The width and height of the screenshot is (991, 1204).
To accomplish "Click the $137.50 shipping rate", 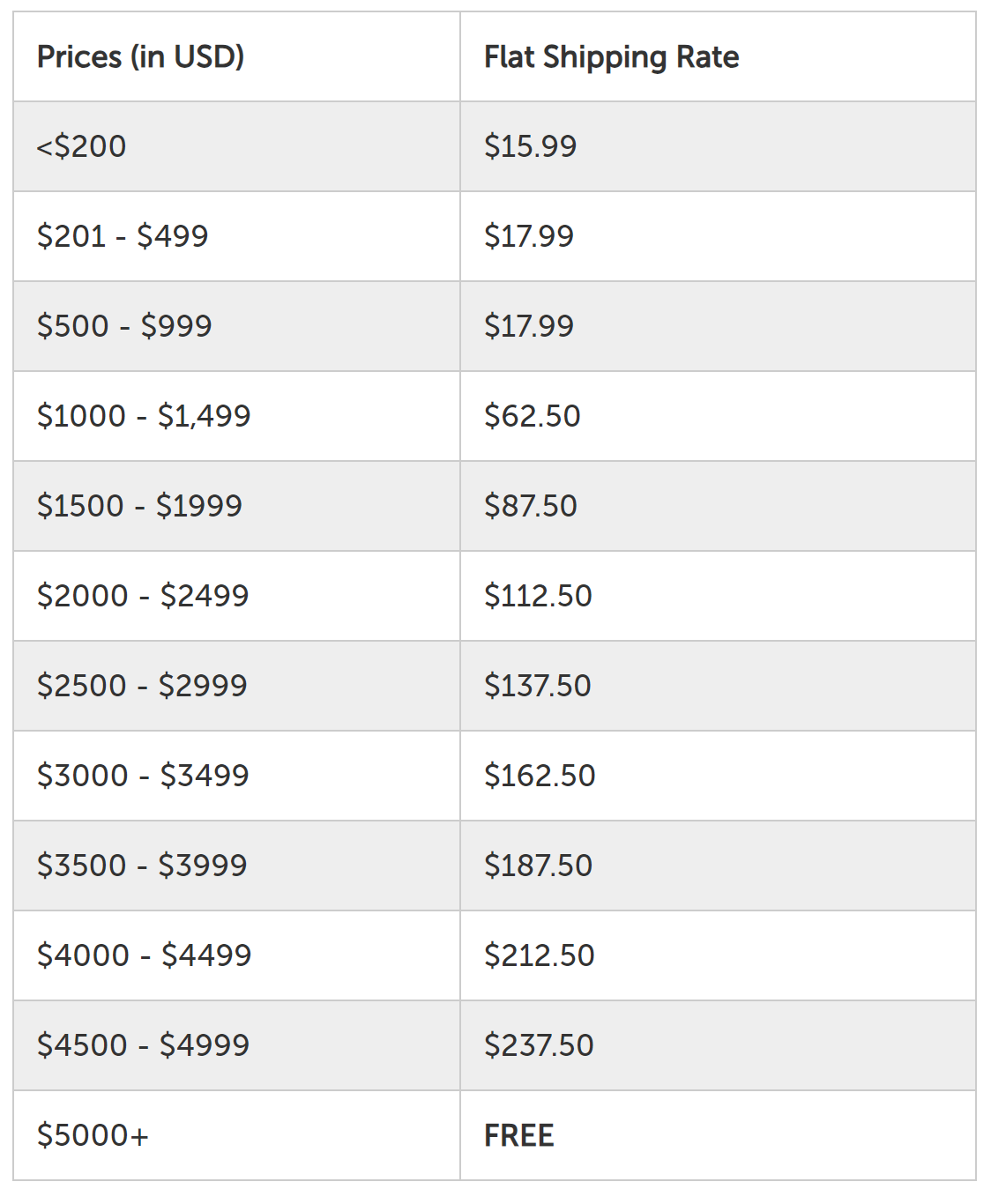I will [537, 686].
